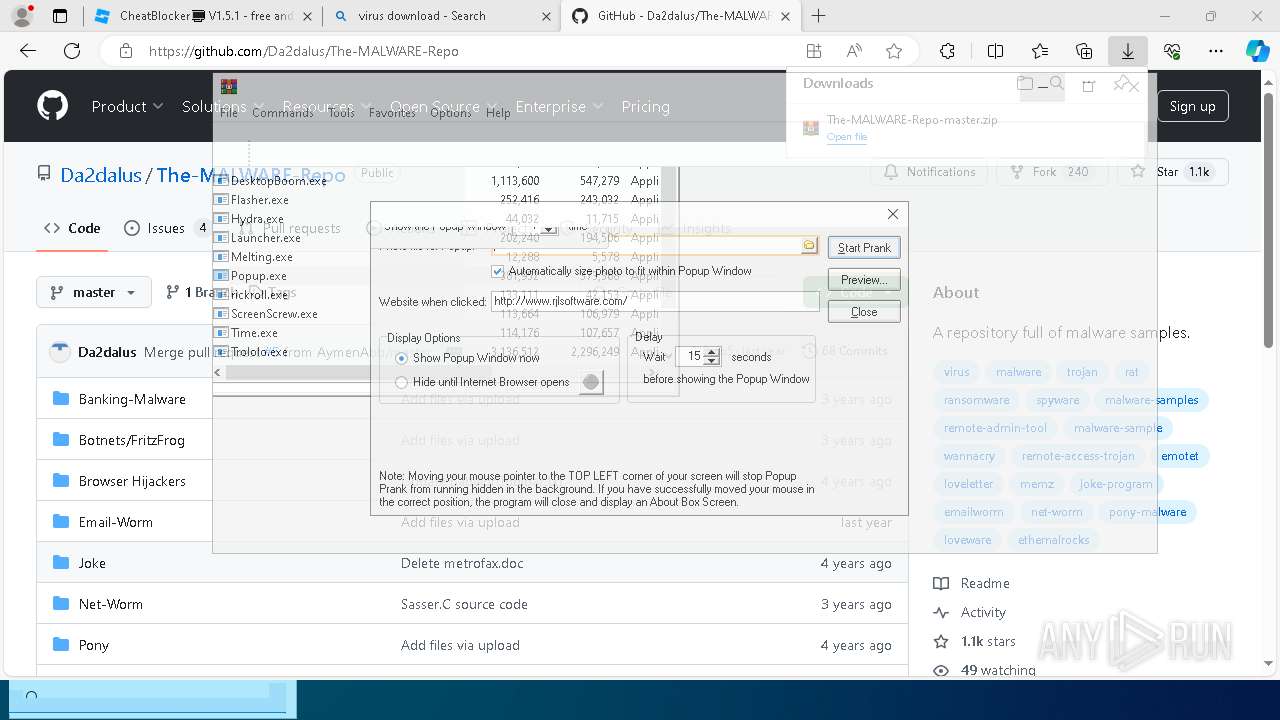Image resolution: width=1280 pixels, height=720 pixels.
Task: Open WinRAR Favorites menu
Action: pyautogui.click(x=392, y=113)
